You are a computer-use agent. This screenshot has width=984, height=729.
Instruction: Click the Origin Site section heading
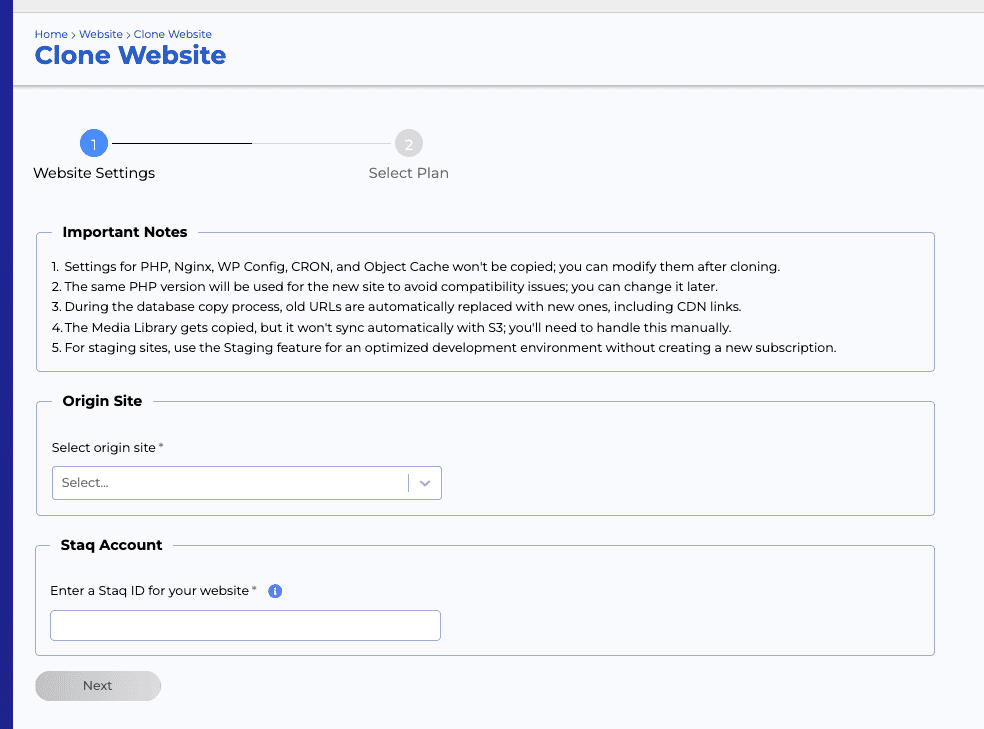(102, 401)
